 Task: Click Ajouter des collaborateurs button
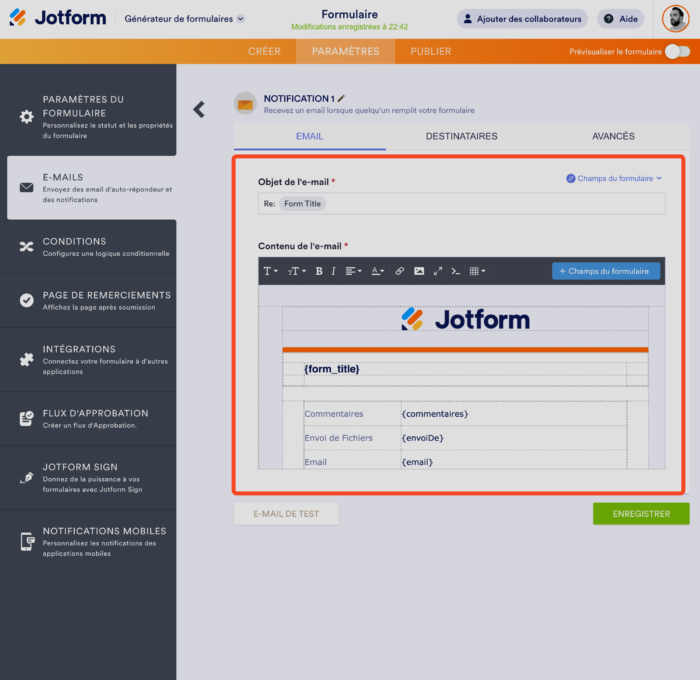(x=522, y=19)
